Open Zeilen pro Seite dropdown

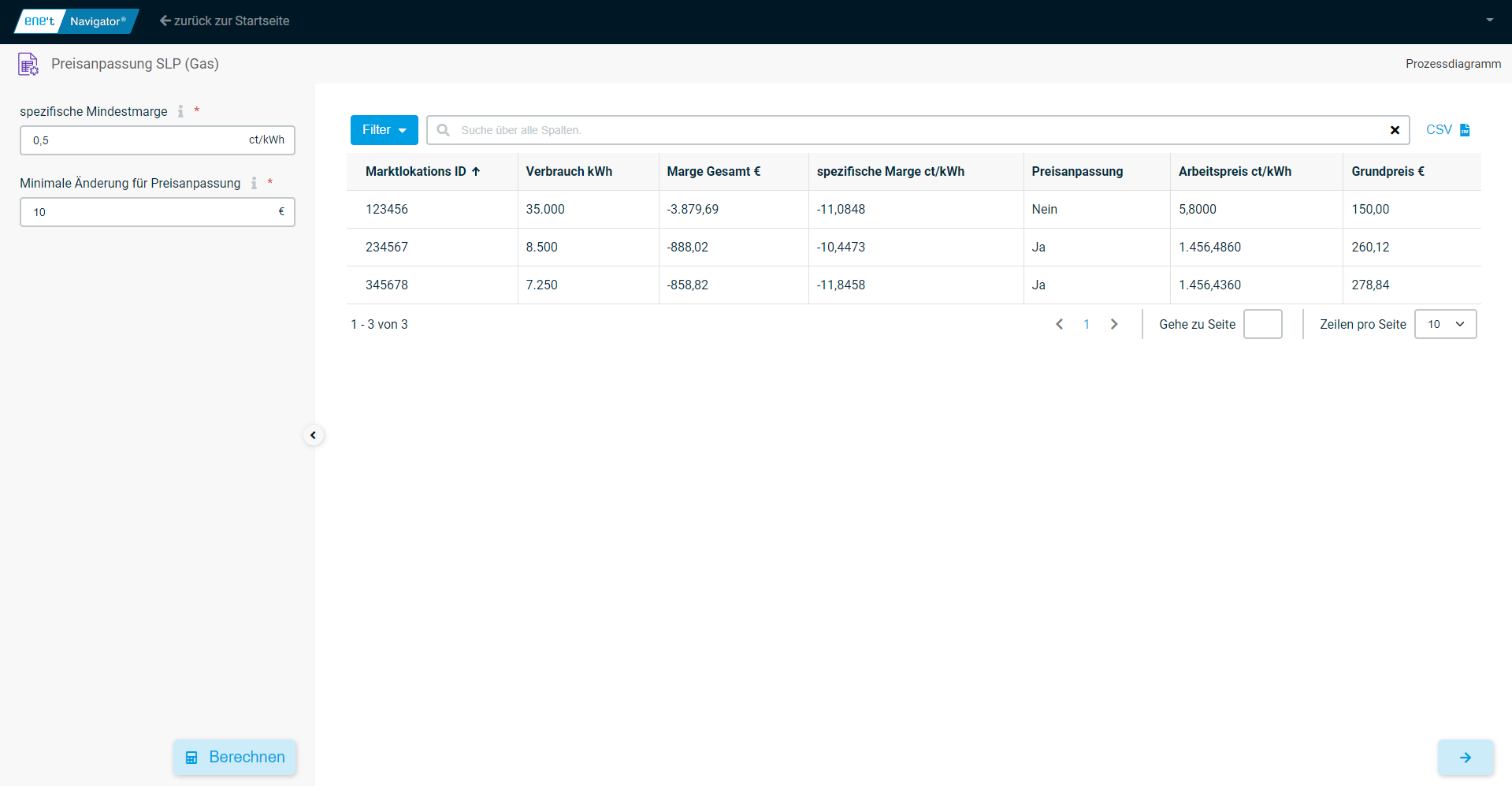click(x=1445, y=324)
